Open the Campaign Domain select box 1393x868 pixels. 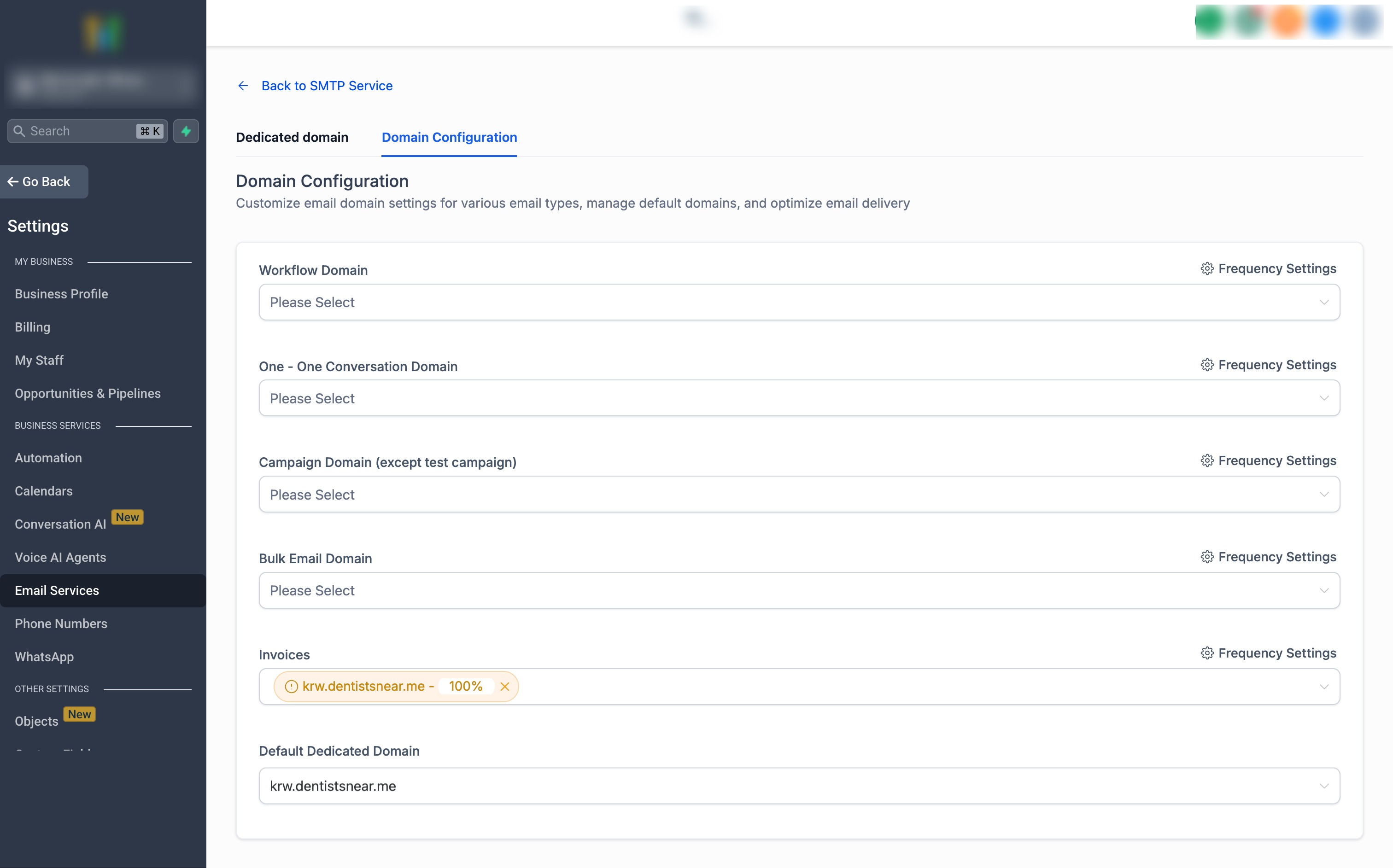(x=799, y=494)
